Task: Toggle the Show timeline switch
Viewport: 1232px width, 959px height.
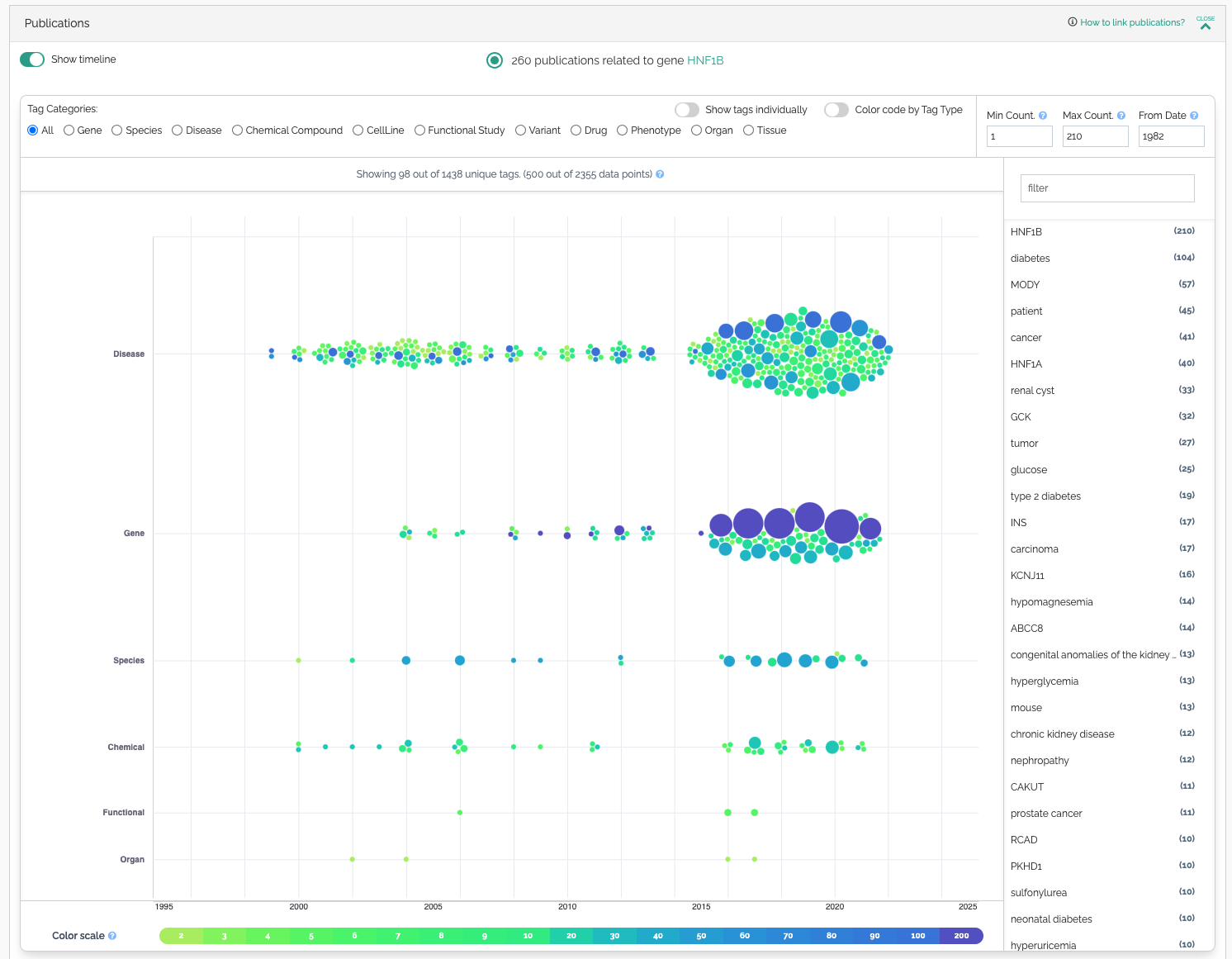Action: pyautogui.click(x=32, y=59)
